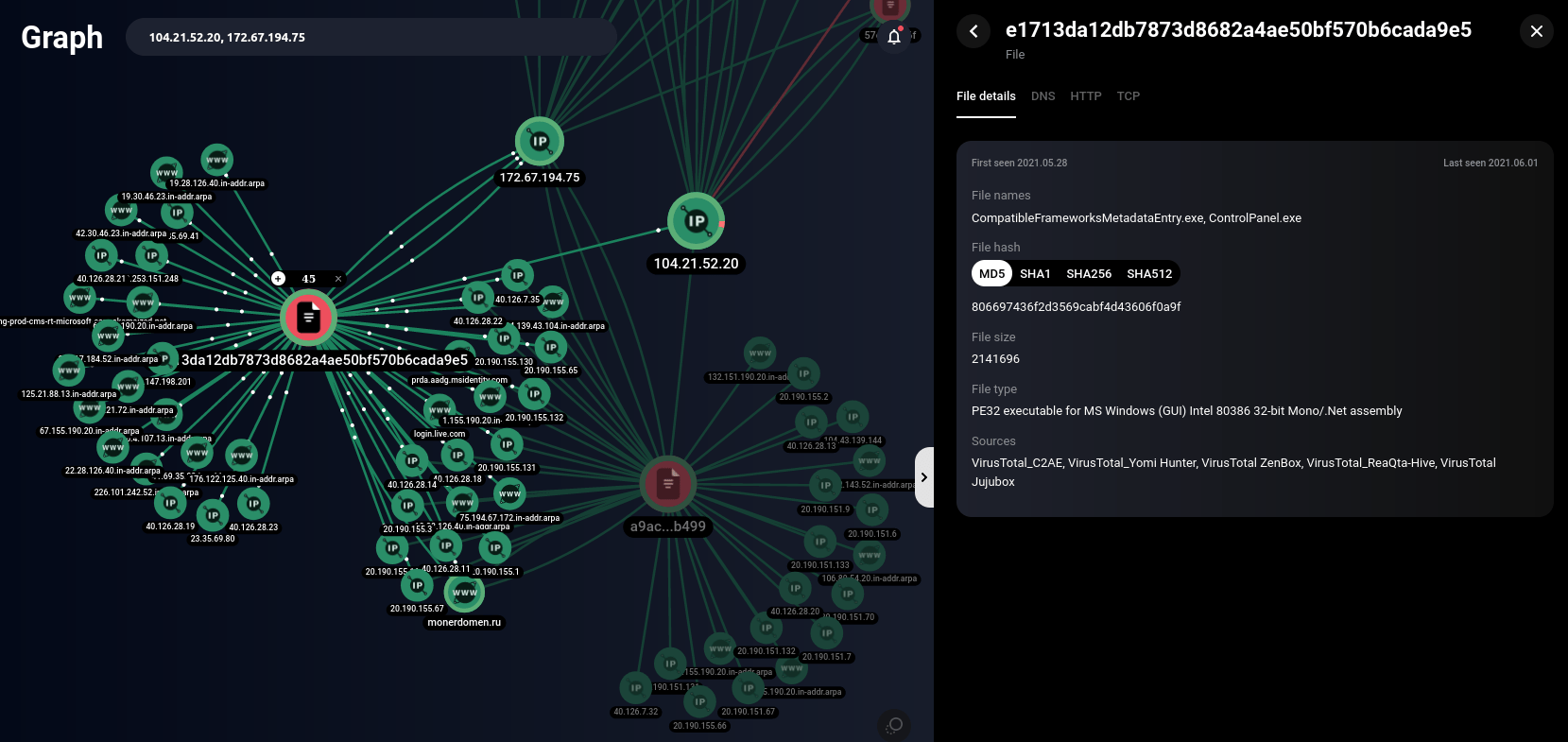Select the 19.28.126.40.in-addr.arpa www node
This screenshot has width=1568, height=742.
[x=217, y=160]
